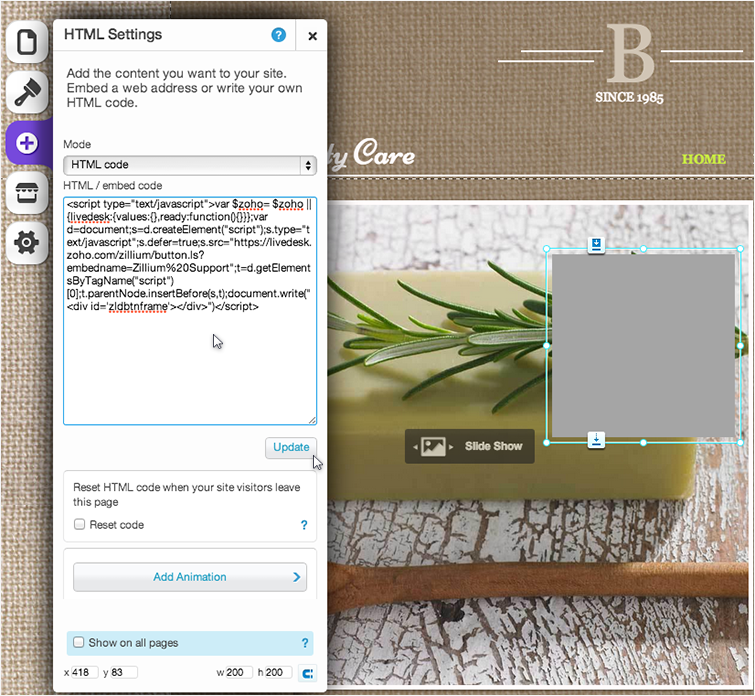Select the purple Add plus icon

point(27,143)
